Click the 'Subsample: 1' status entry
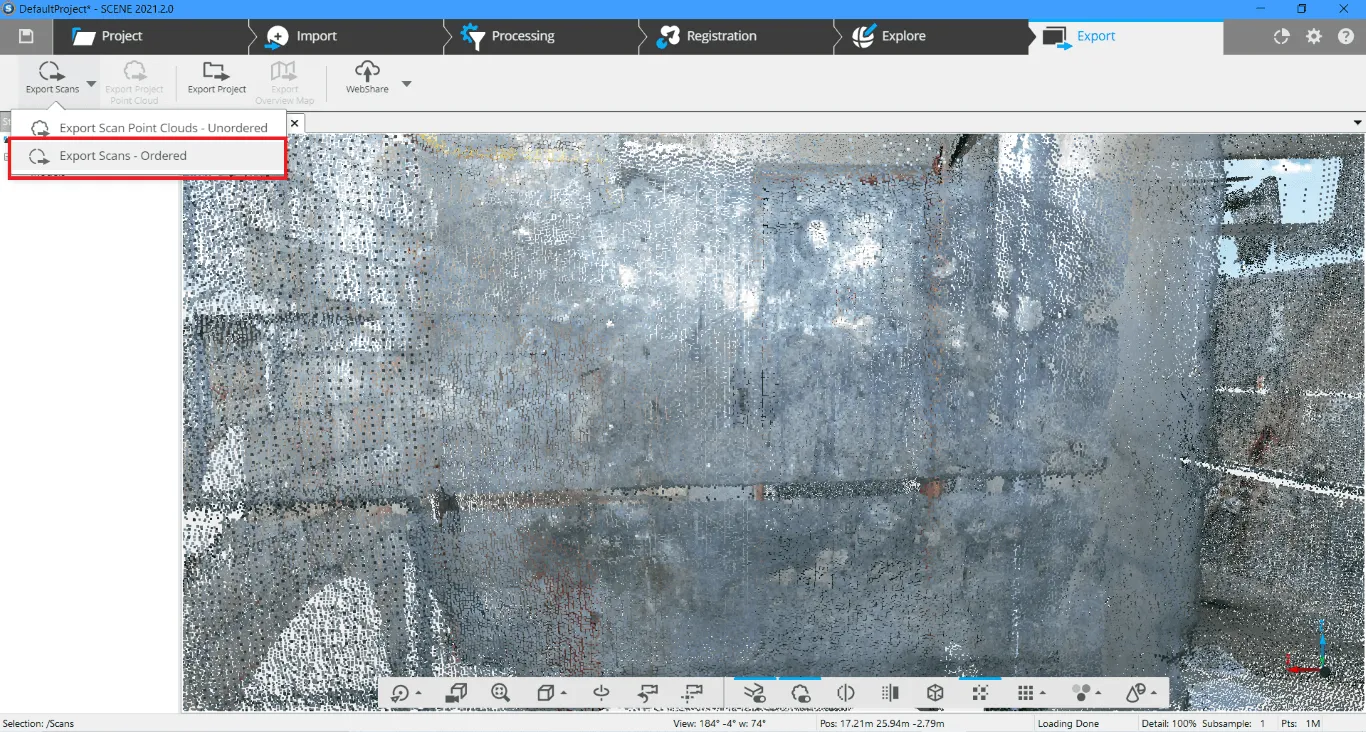1366x732 pixels. pos(1234,723)
